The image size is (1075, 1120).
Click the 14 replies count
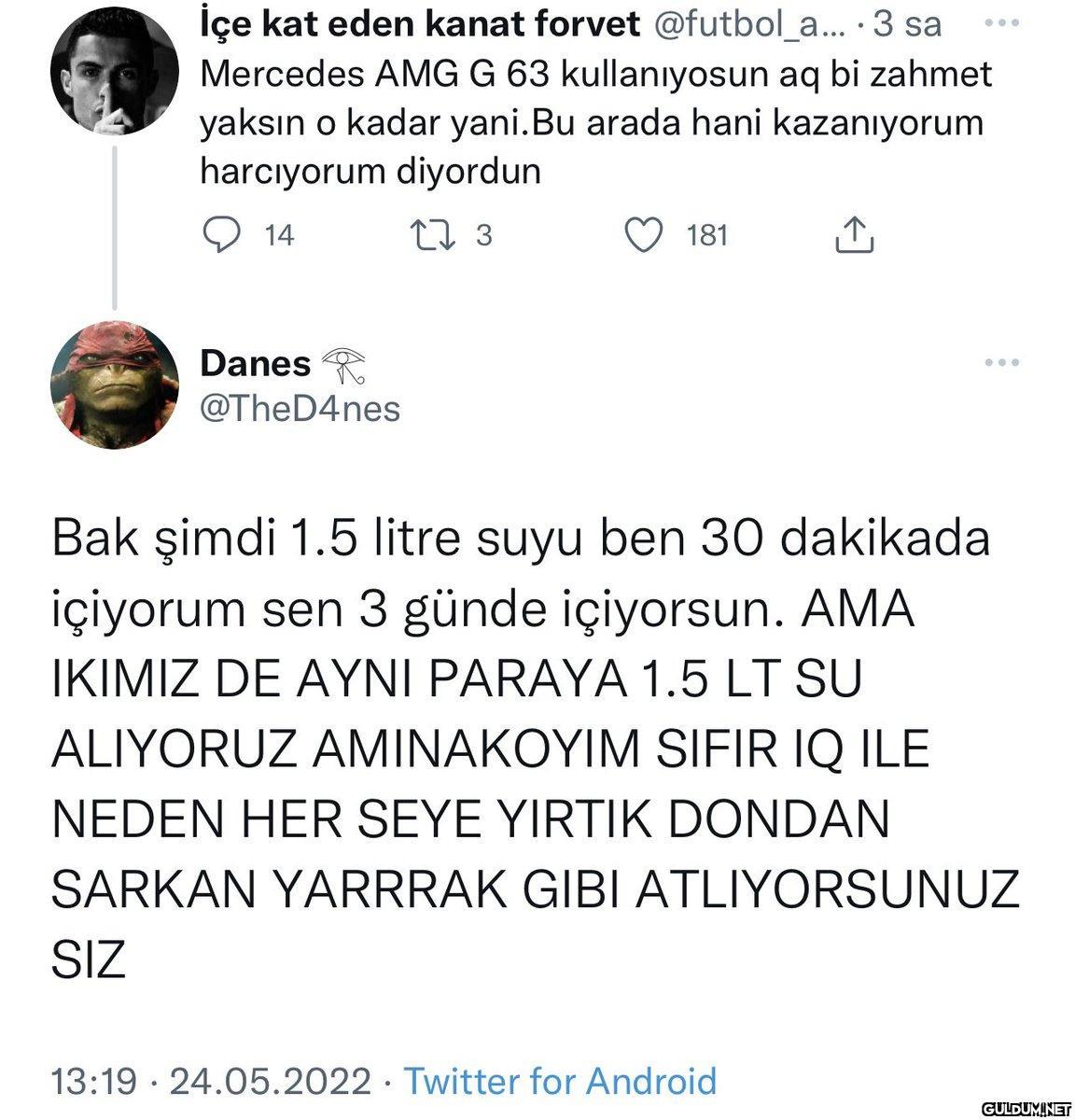(279, 235)
